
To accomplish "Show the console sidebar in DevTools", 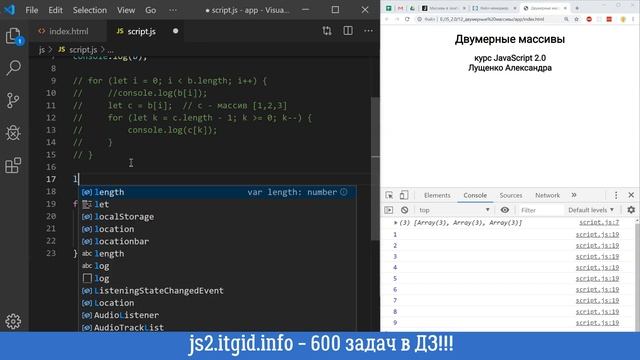I will 389,210.
